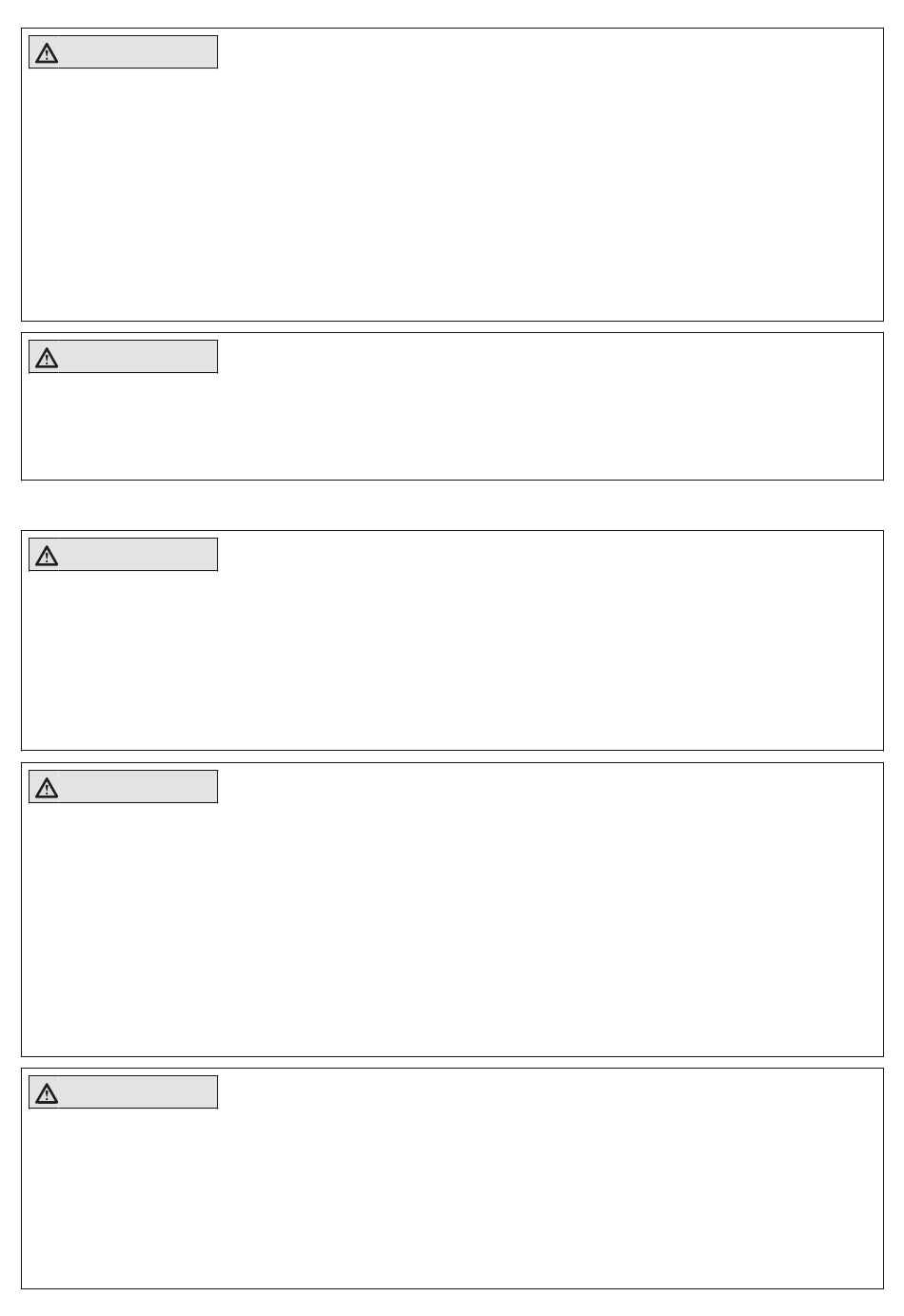Click the gray label bar of the fourth notice box
Viewport: 904px width, 1316px height.
124,787
